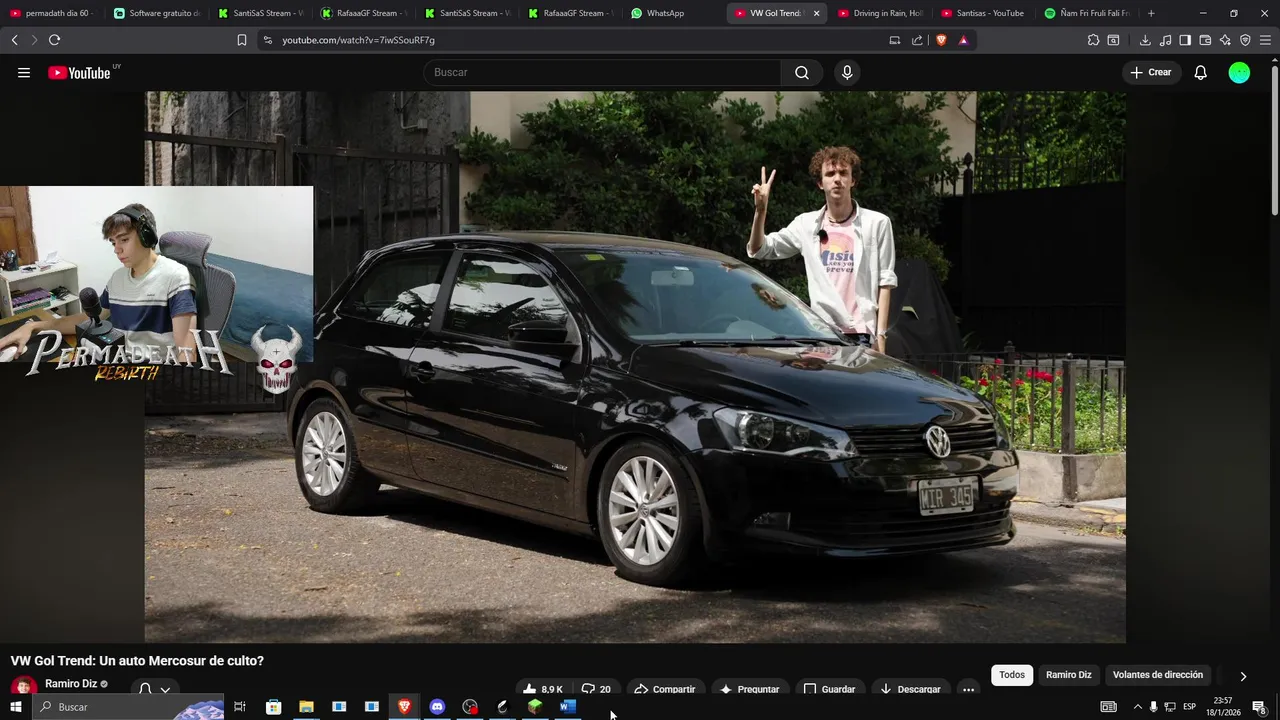Open the Windows Start menu
1280x720 pixels.
(x=15, y=707)
